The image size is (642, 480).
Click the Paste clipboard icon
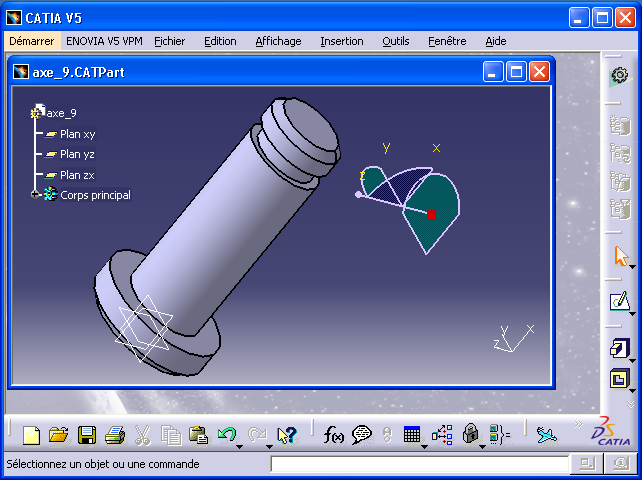tap(198, 435)
